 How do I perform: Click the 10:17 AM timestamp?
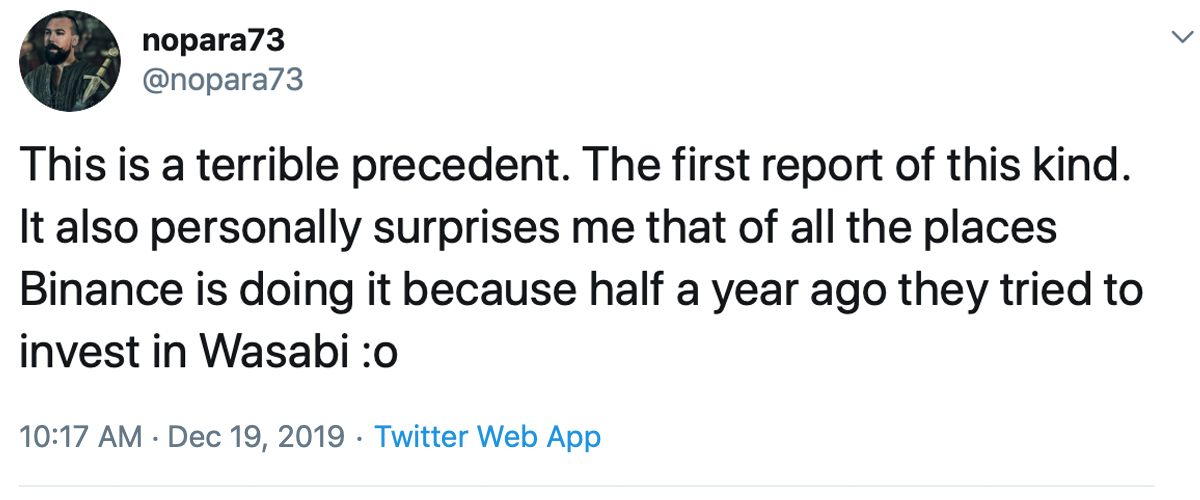pos(77,437)
